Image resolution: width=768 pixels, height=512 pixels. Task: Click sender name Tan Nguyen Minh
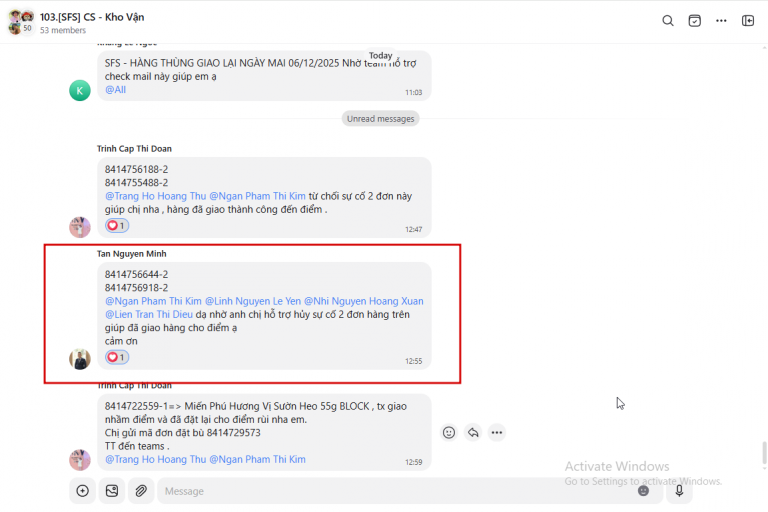point(131,253)
